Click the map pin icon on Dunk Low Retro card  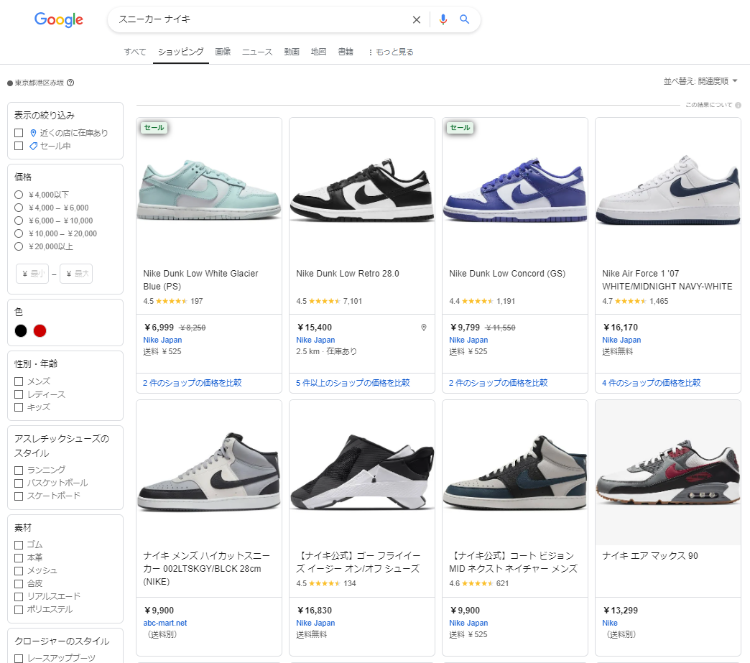(x=423, y=328)
